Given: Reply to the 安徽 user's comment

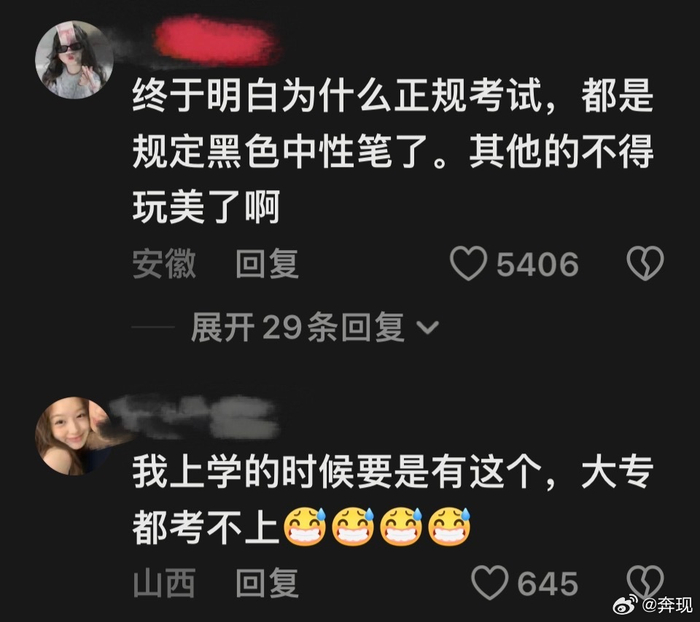Looking at the screenshot, I should click(x=267, y=263).
